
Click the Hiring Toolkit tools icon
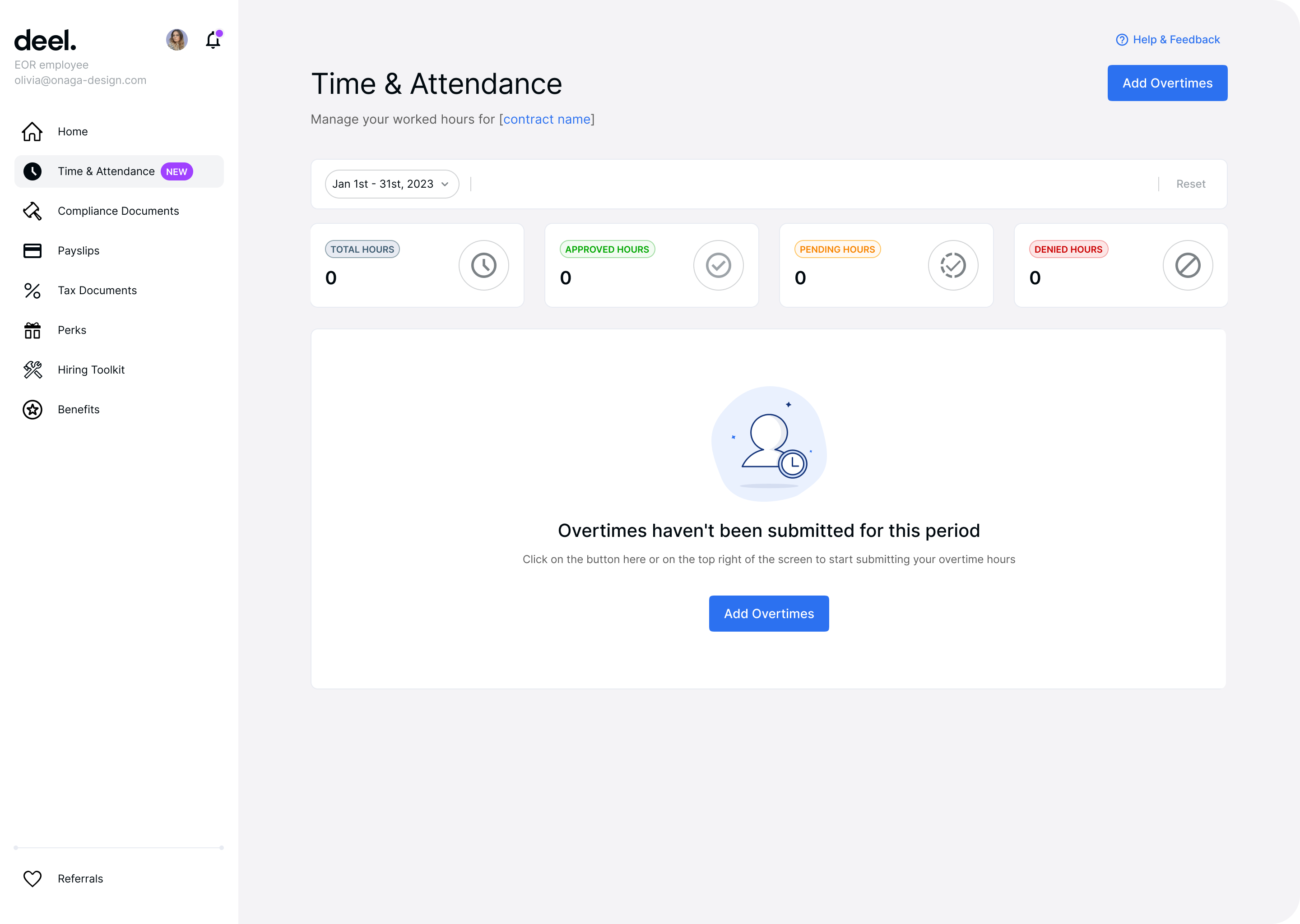[x=32, y=370]
